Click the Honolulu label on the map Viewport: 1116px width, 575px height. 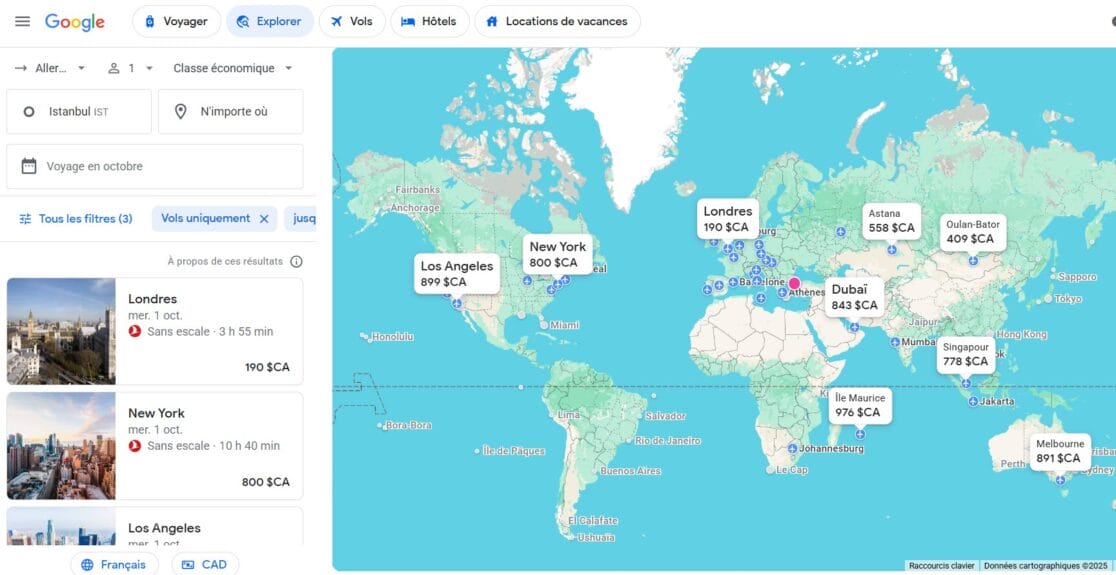click(x=393, y=337)
